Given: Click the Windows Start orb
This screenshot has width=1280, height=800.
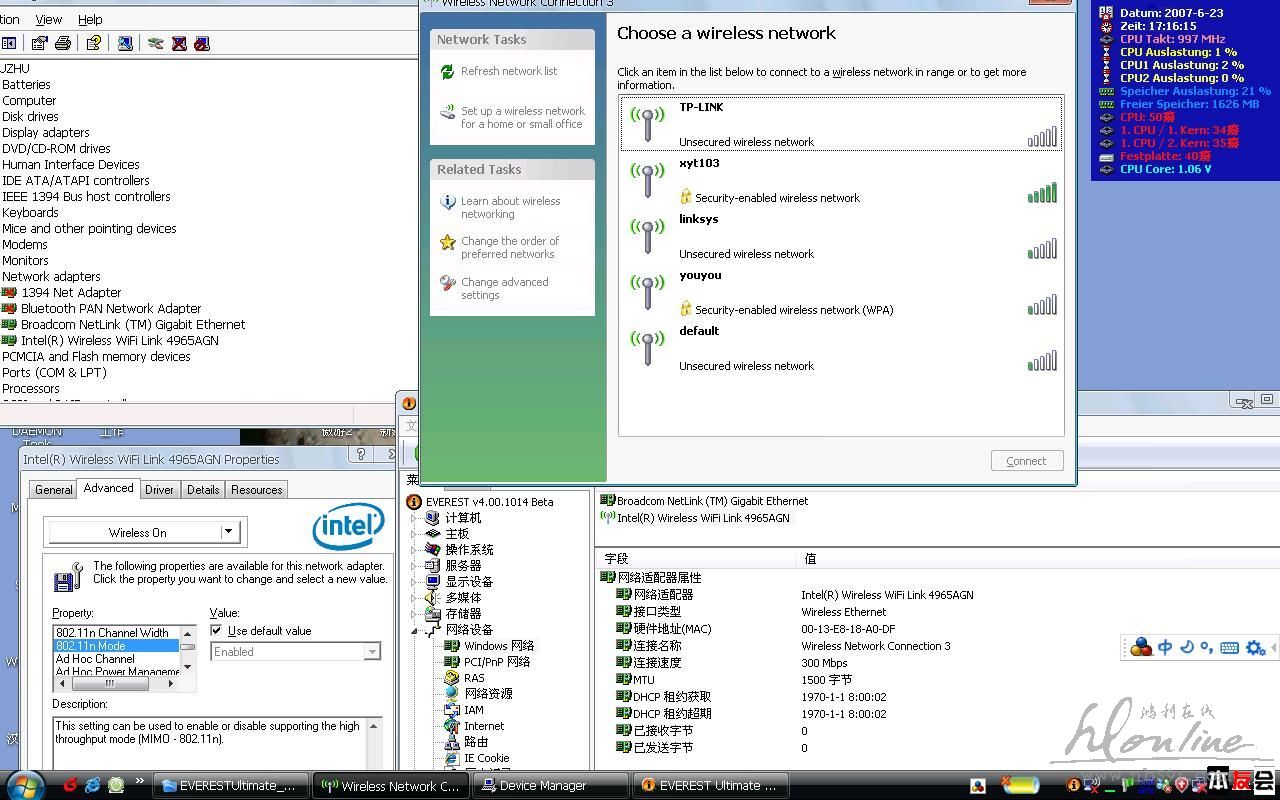Looking at the screenshot, I should coord(25,785).
